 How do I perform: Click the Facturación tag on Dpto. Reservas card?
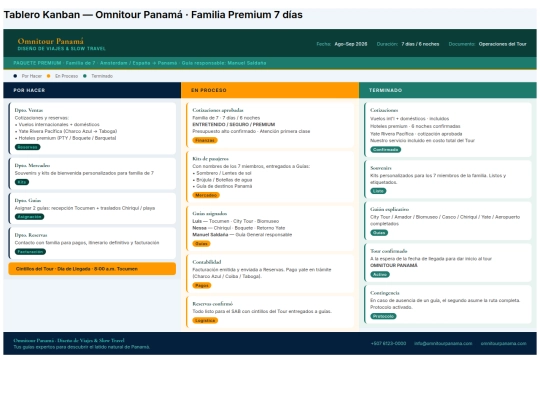[x=30, y=252]
